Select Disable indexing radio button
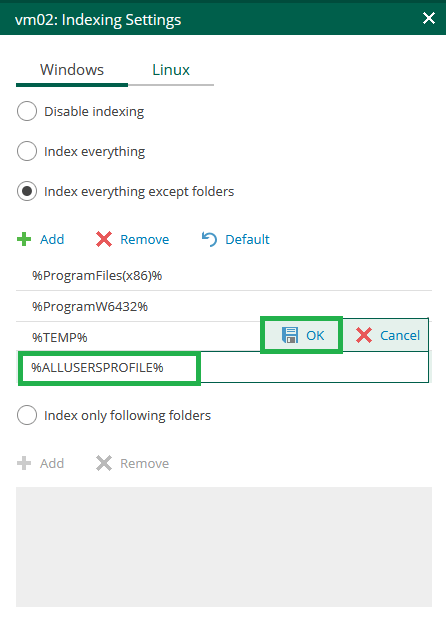The image size is (446, 620). pyautogui.click(x=27, y=111)
